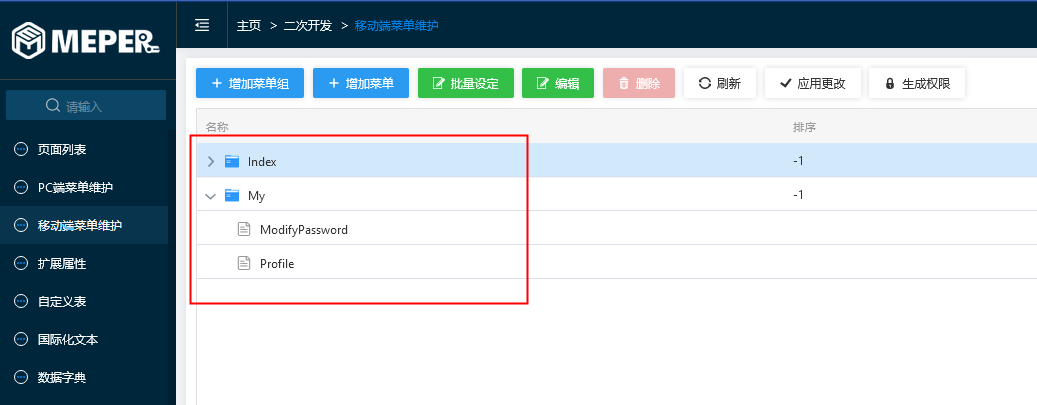
Task: Expand the Index folder row
Action: pos(211,161)
